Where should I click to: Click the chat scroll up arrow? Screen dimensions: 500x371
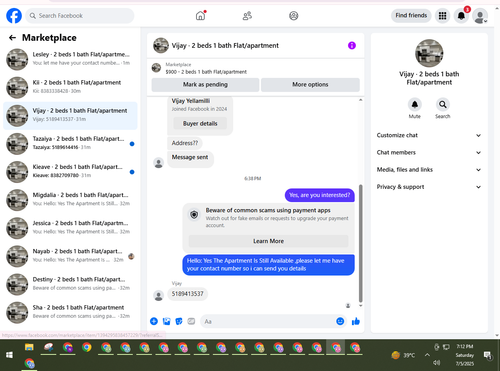(x=360, y=100)
